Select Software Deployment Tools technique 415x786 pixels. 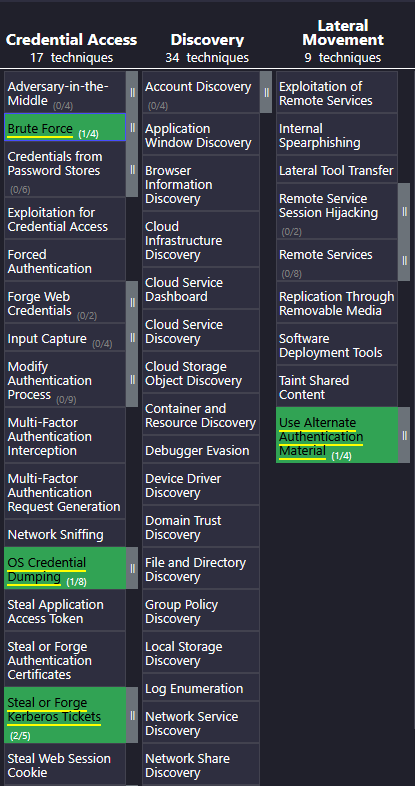(x=337, y=344)
